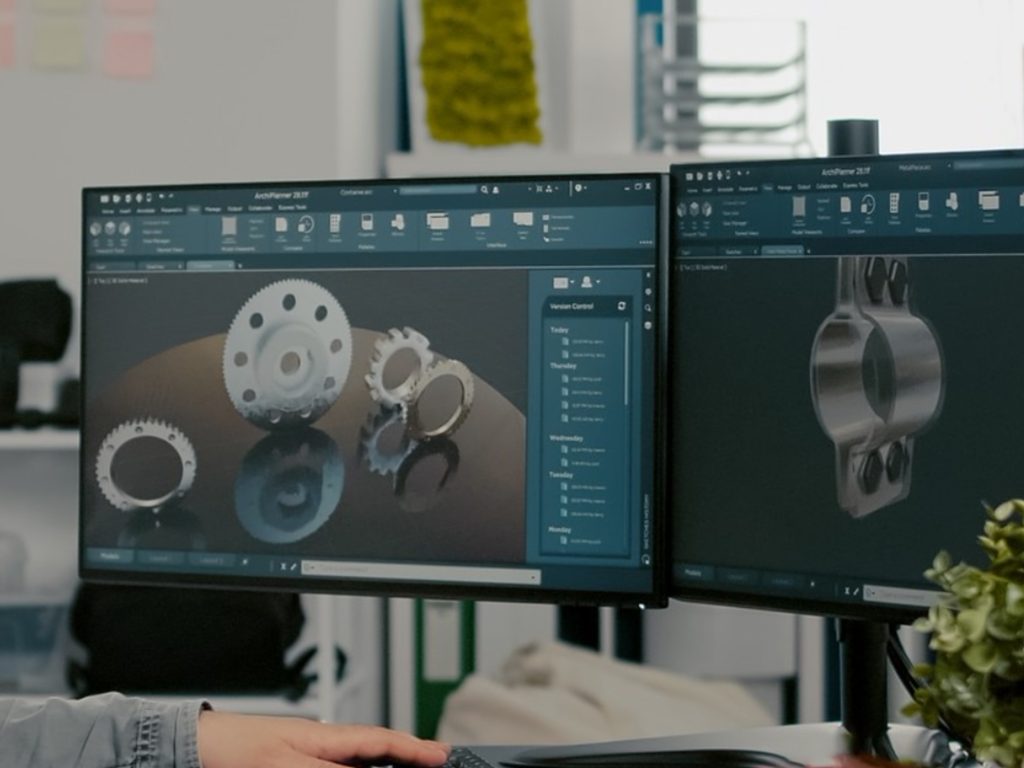Click search magnifier icon in left title bar
The height and width of the screenshot is (768, 1024).
click(485, 189)
